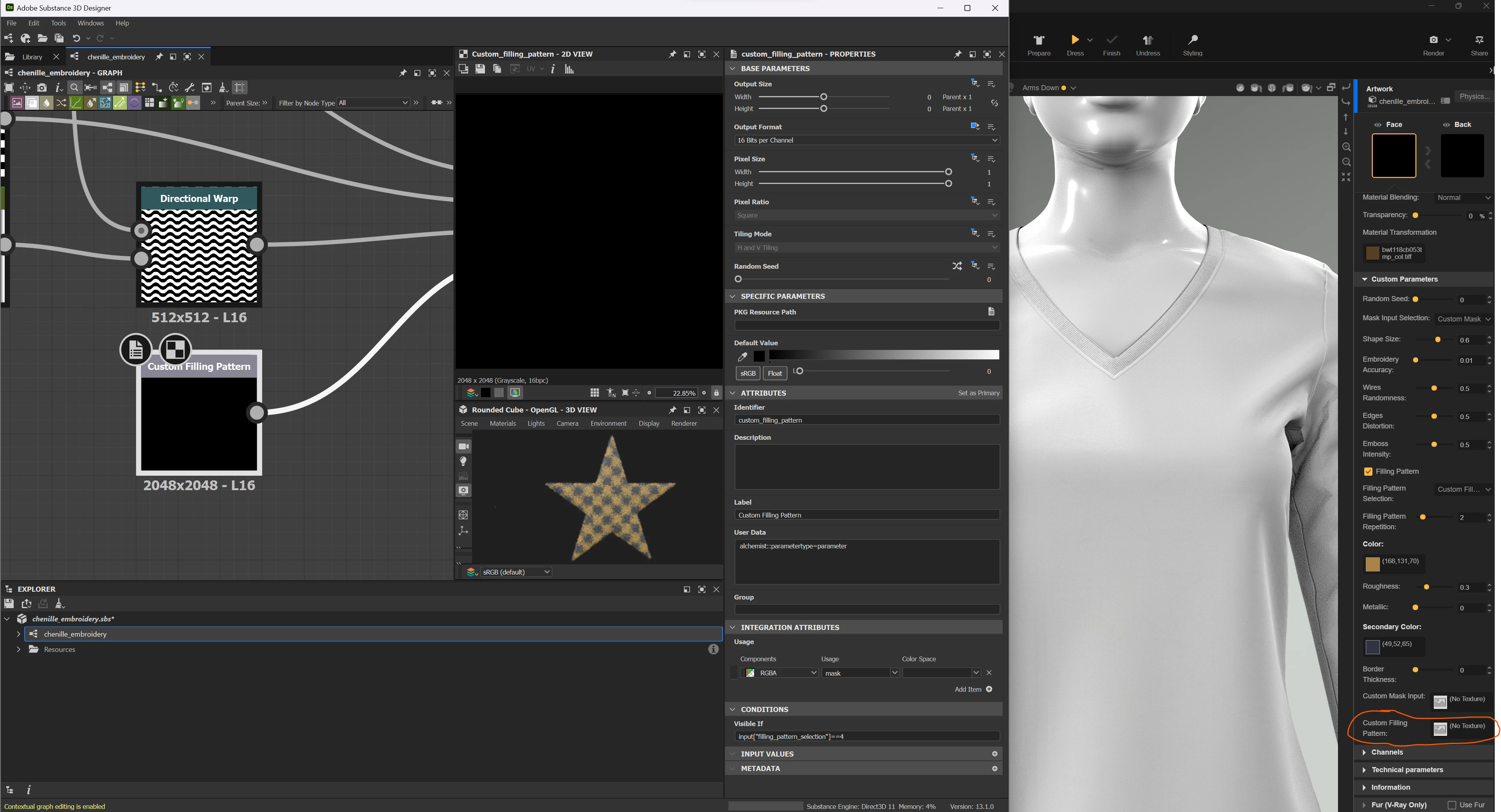Click the histogram icon in 2D view toolbar

pyautogui.click(x=569, y=69)
